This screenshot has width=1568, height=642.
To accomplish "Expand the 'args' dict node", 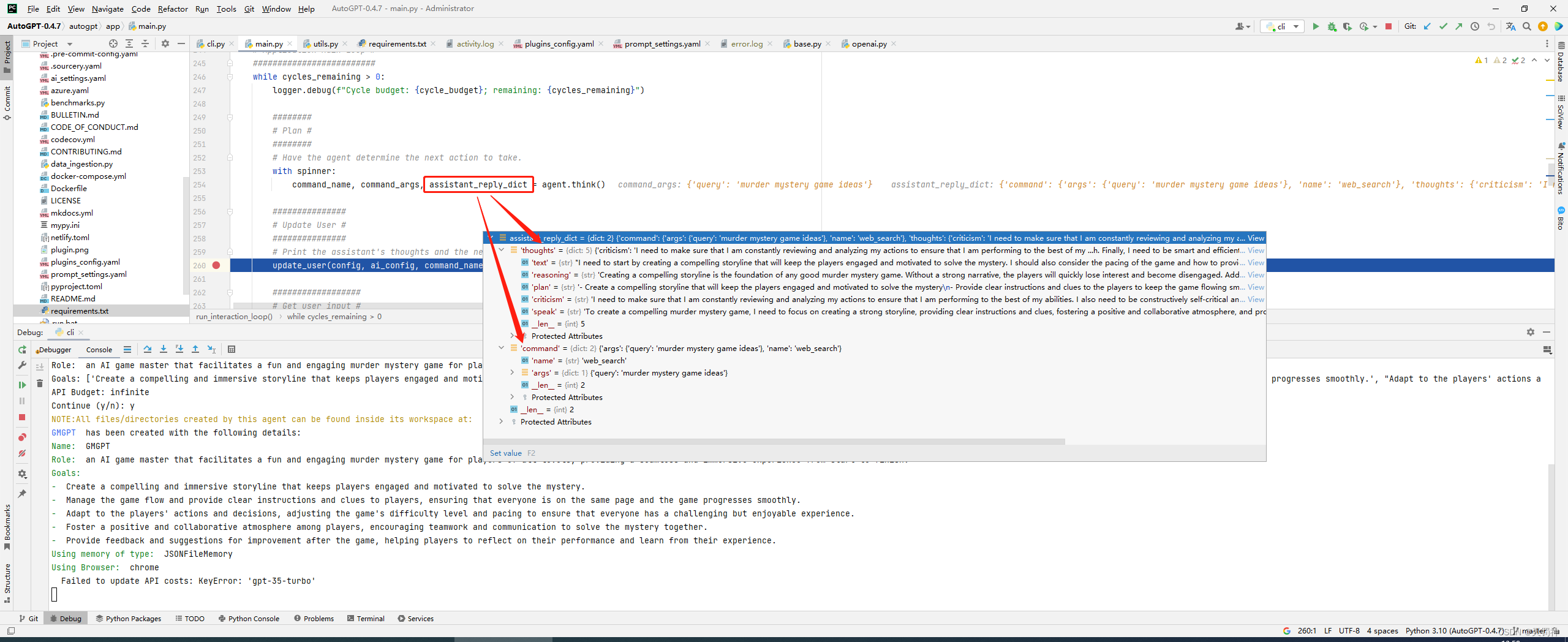I will point(513,372).
